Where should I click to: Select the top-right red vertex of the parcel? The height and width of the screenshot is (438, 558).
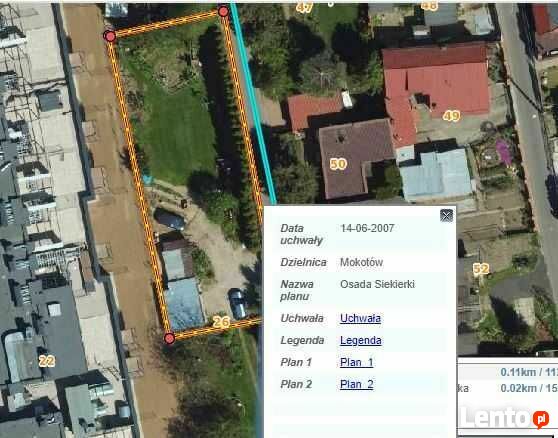pyautogui.click(x=223, y=11)
